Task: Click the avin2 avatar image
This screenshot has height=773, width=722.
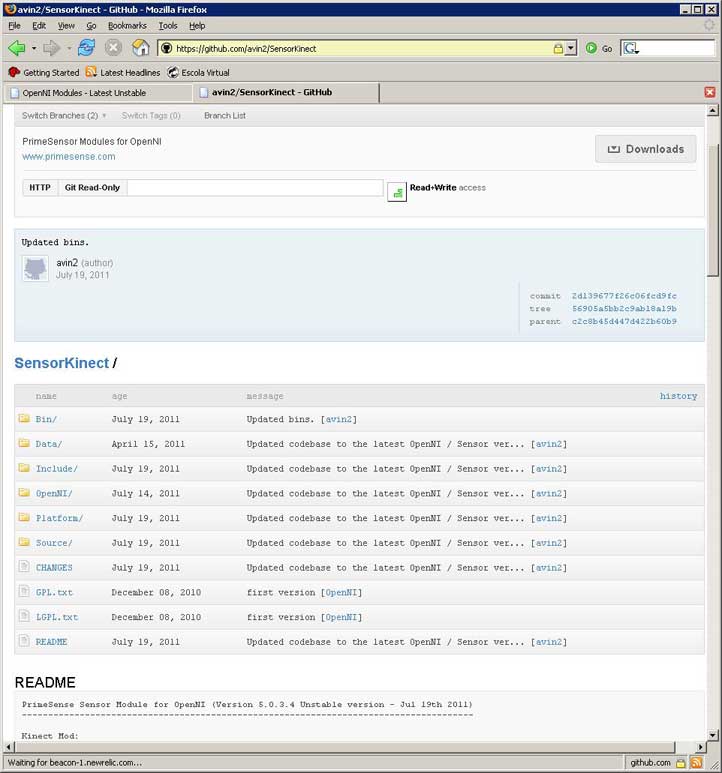Action: click(x=35, y=269)
